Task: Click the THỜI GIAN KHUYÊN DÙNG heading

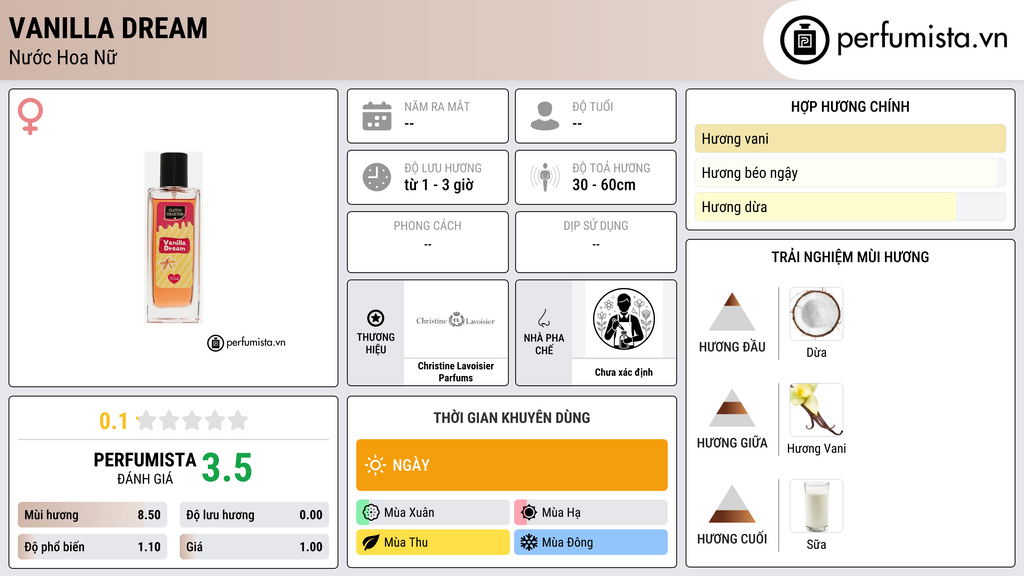Action: point(511,418)
